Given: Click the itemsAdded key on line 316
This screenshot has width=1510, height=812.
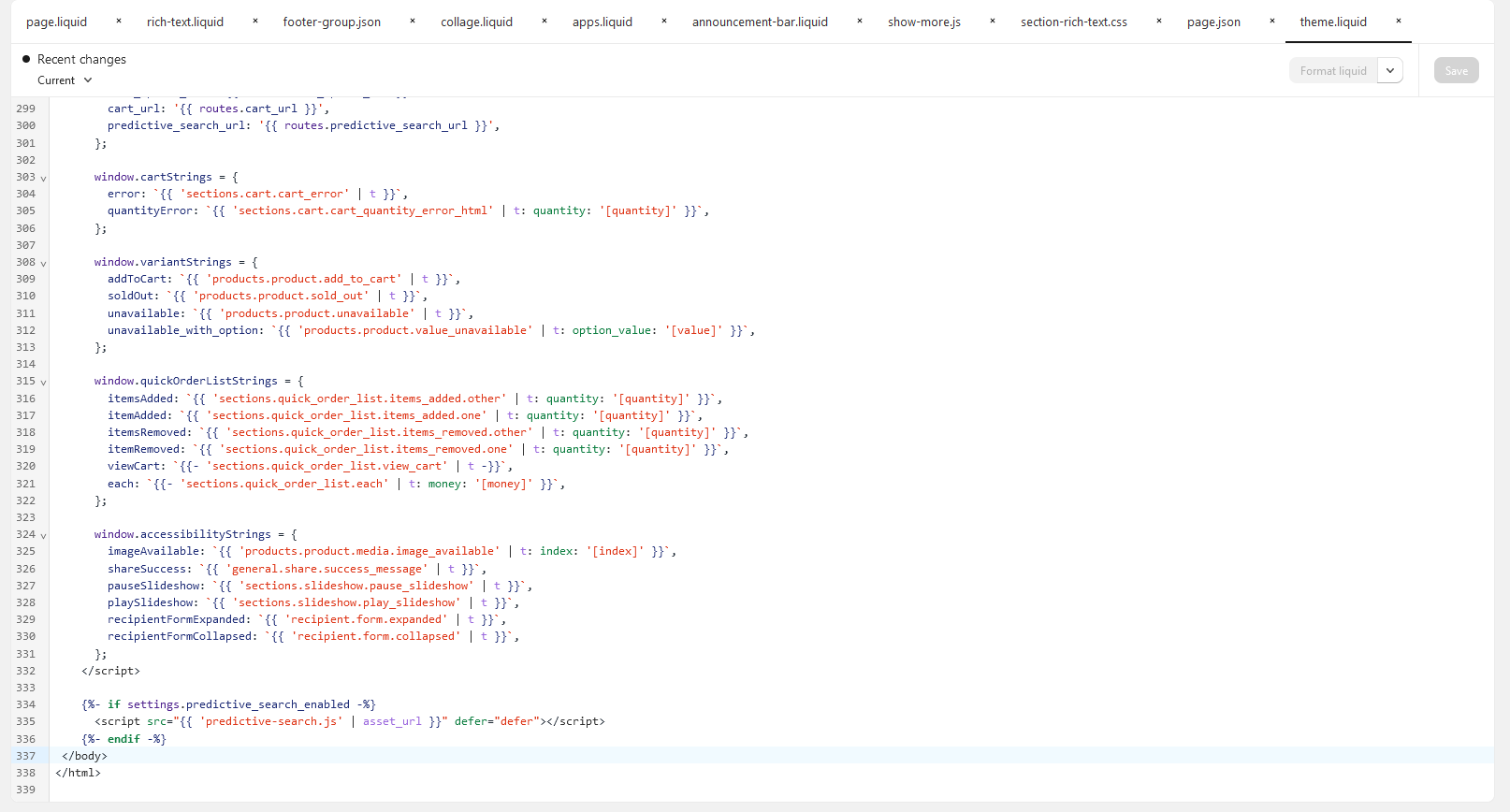Looking at the screenshot, I should pos(140,399).
